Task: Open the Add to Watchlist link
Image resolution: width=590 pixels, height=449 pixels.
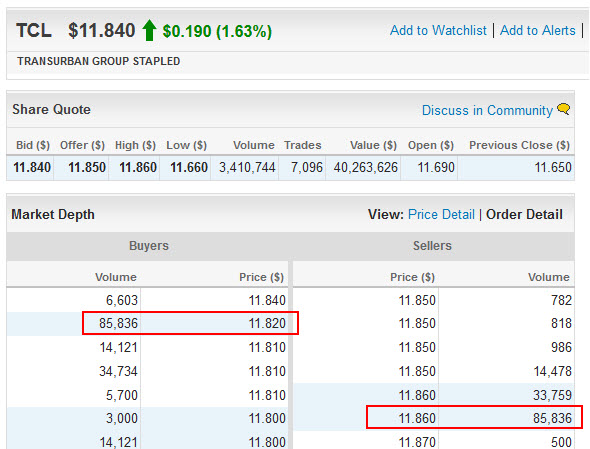Action: (x=438, y=30)
